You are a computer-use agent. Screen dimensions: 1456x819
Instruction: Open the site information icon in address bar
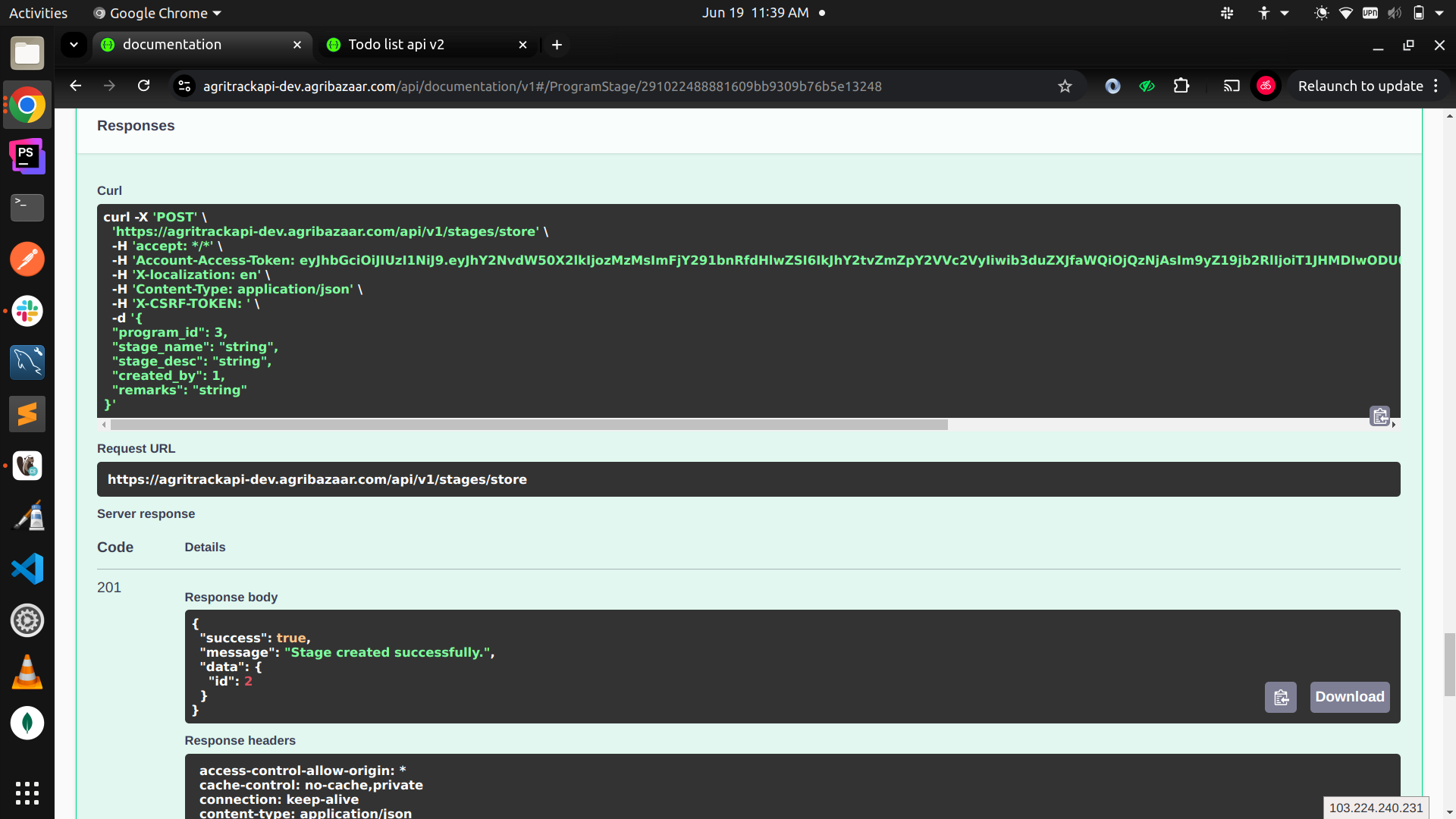click(x=184, y=86)
